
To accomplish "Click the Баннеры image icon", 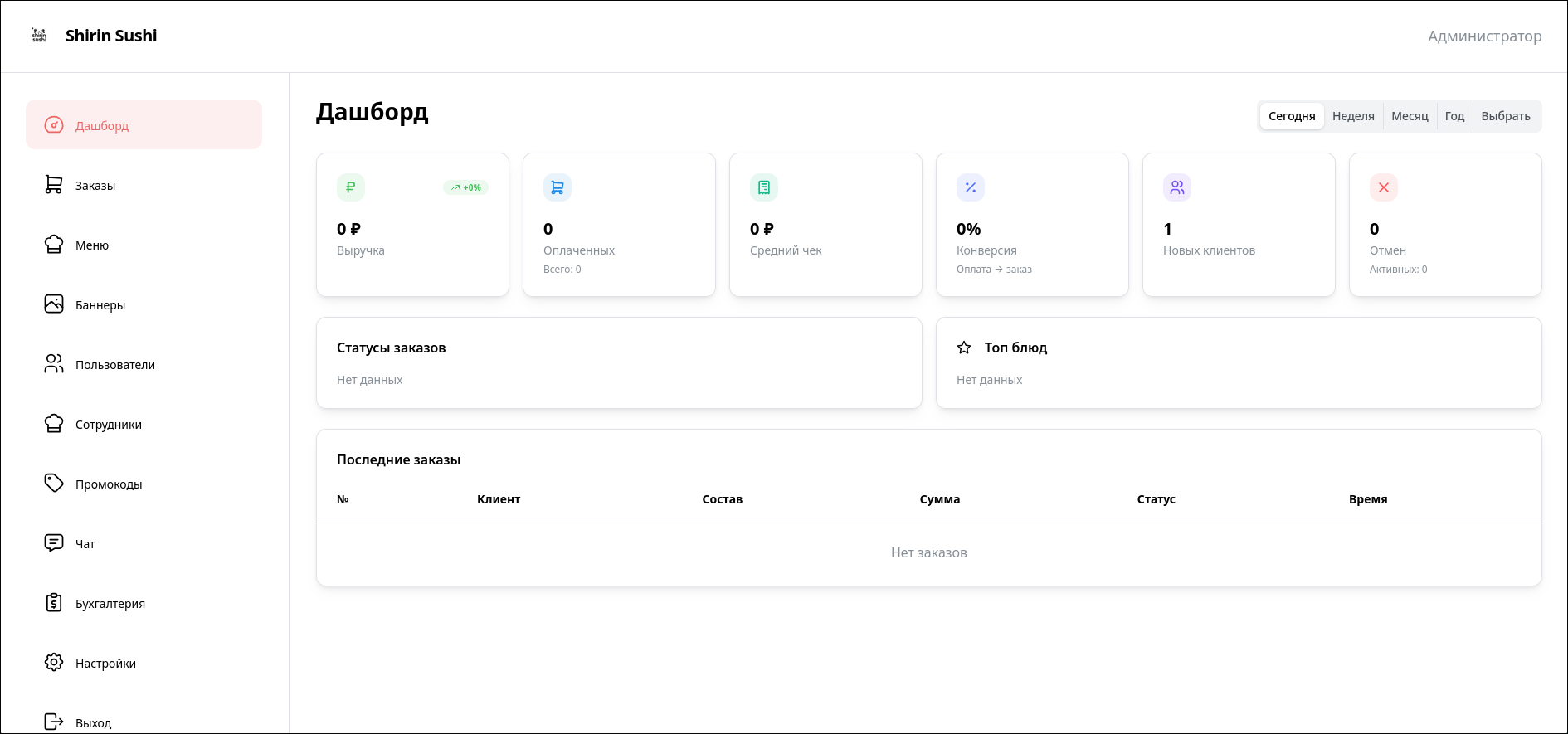I will coord(54,304).
